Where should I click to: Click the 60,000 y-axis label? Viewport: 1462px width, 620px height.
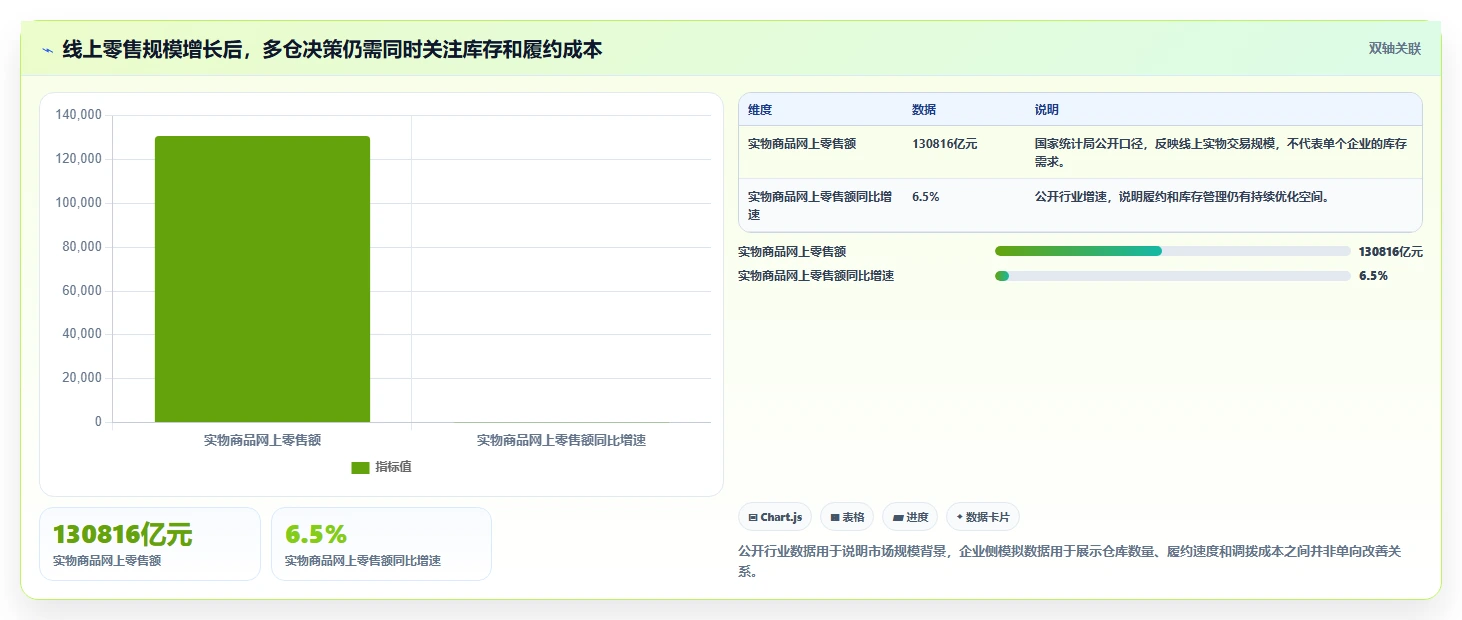[82, 291]
